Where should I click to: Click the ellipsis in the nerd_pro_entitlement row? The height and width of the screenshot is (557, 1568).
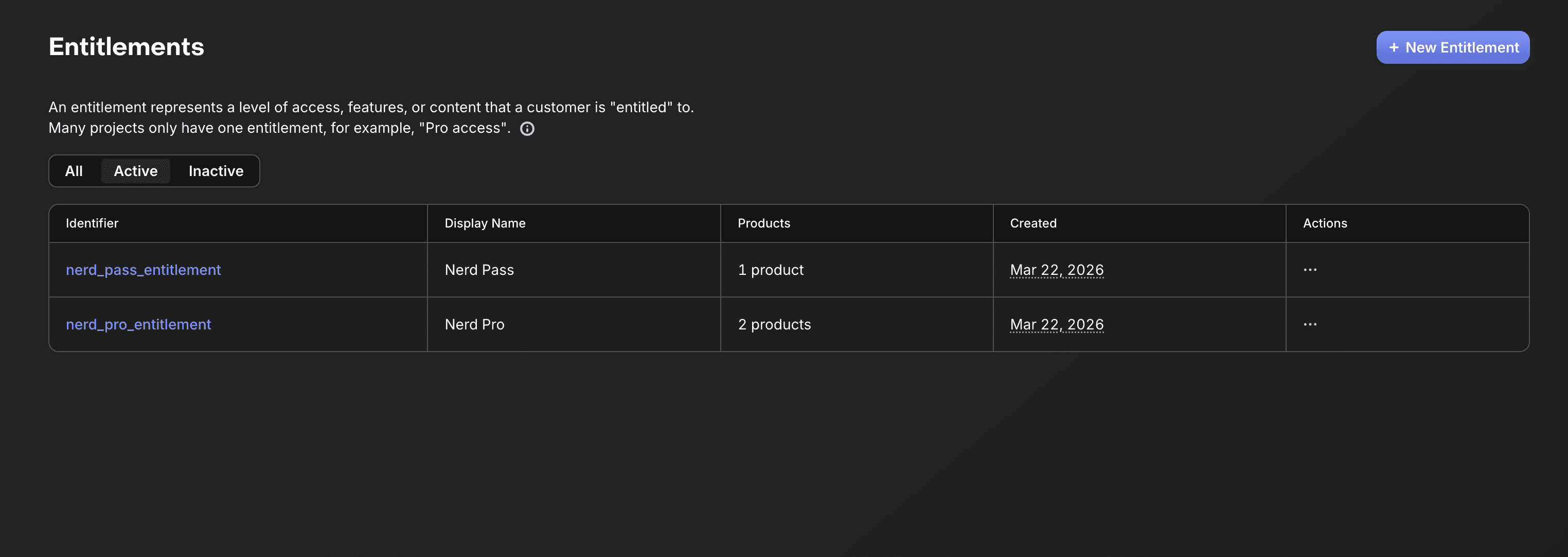pyautogui.click(x=1310, y=324)
